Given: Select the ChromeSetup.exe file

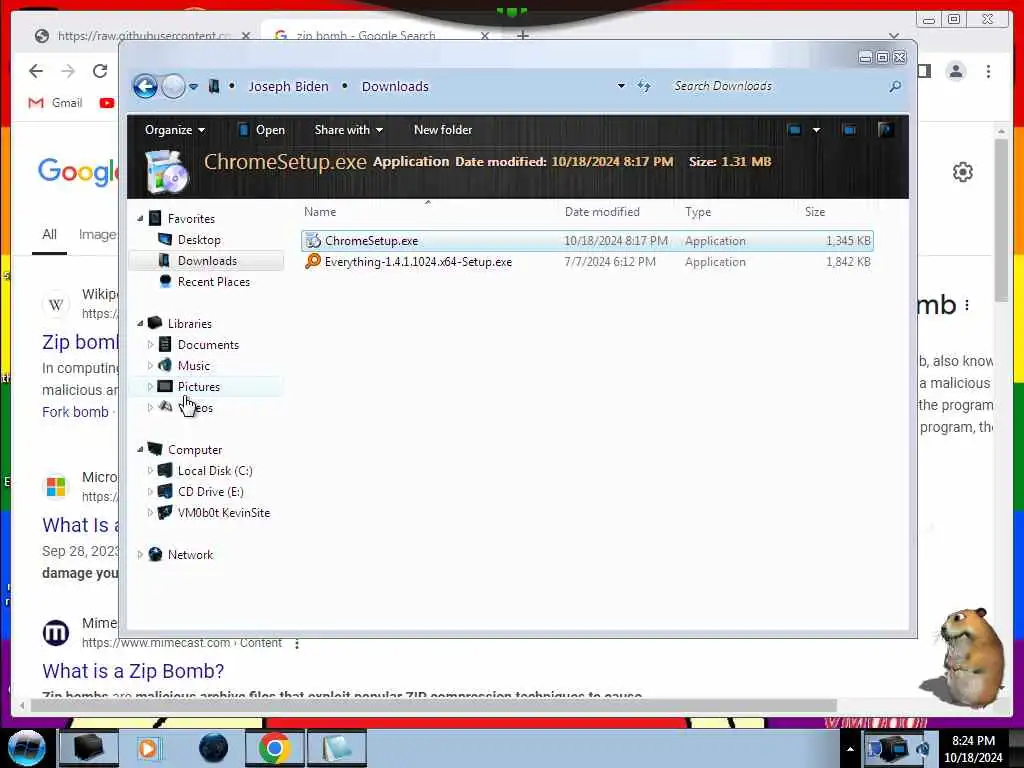Looking at the screenshot, I should tap(587, 241).
